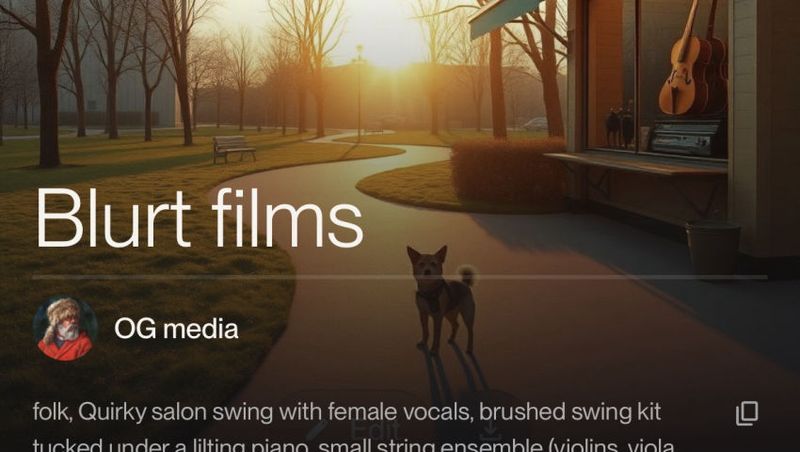The height and width of the screenshot is (452, 800).
Task: Click the partly cut-off line mentioning lilting piano
Action: pyautogui.click(x=354, y=445)
